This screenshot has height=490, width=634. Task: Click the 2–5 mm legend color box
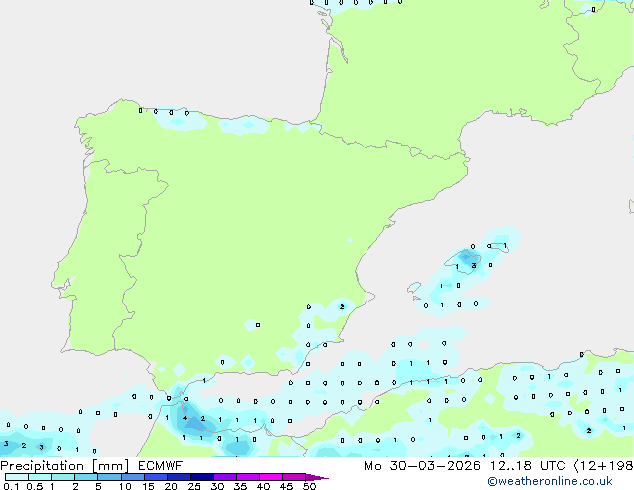pos(86,477)
